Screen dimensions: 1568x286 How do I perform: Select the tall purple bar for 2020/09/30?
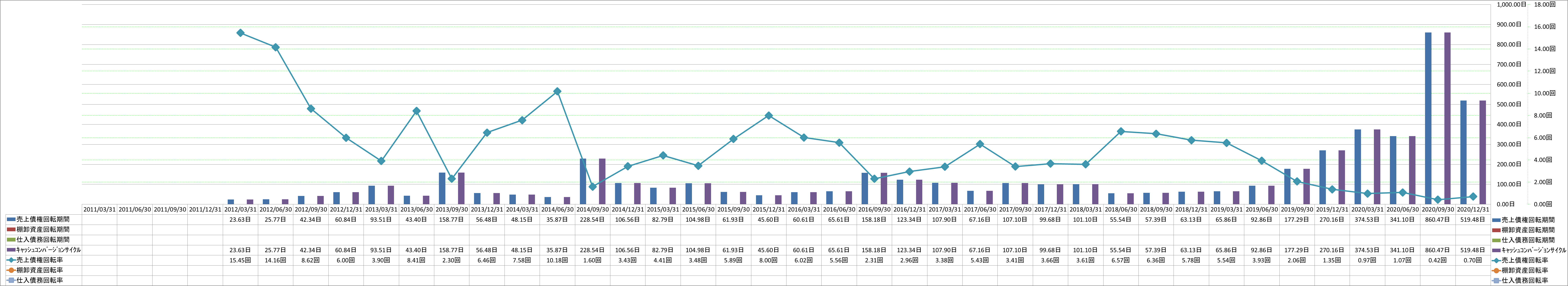click(x=1447, y=118)
